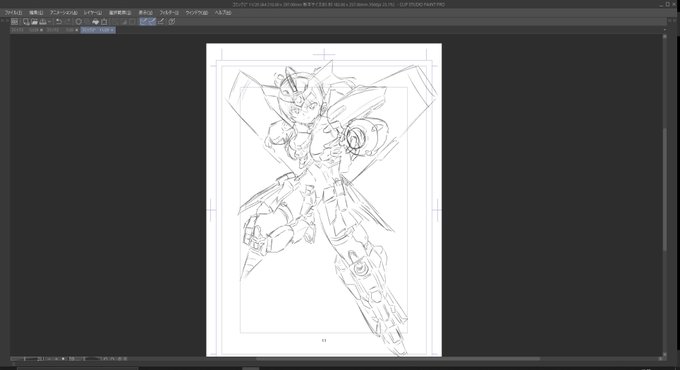Click the Show selection border icon
Image resolution: width=680 pixels, height=370 pixels.
pyautogui.click(x=133, y=21)
